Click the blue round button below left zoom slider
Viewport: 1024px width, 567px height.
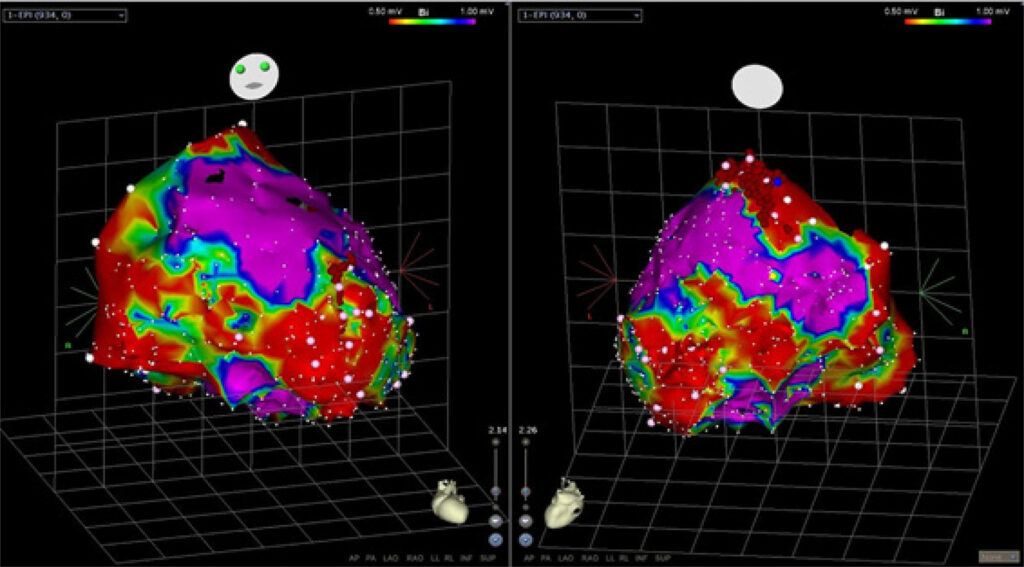(x=496, y=540)
